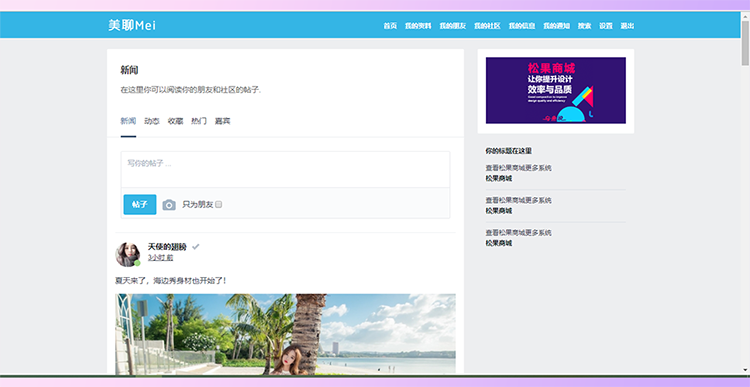Tick the 只为朋友 checkbox

coord(219,204)
